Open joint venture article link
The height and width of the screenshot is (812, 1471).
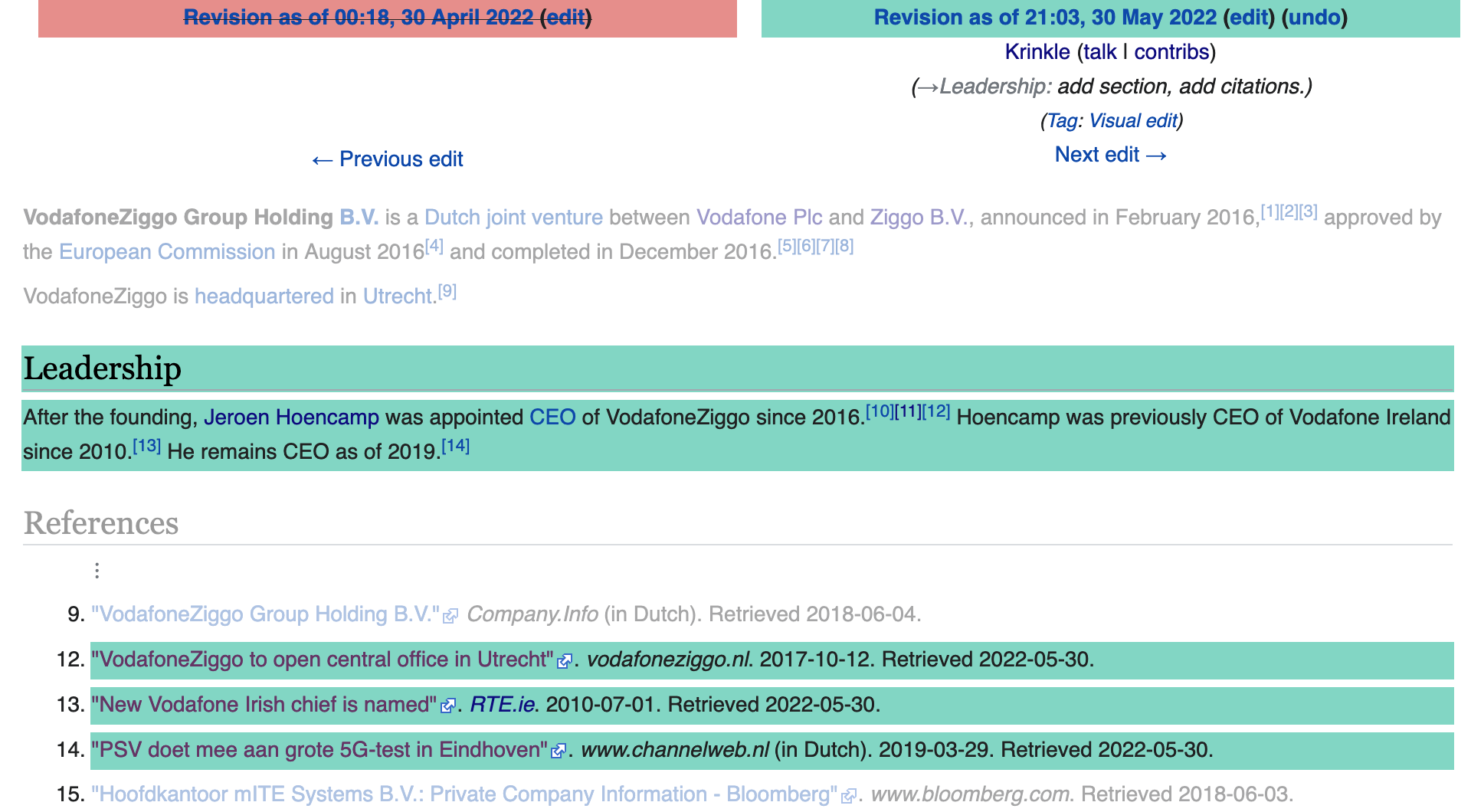(545, 217)
